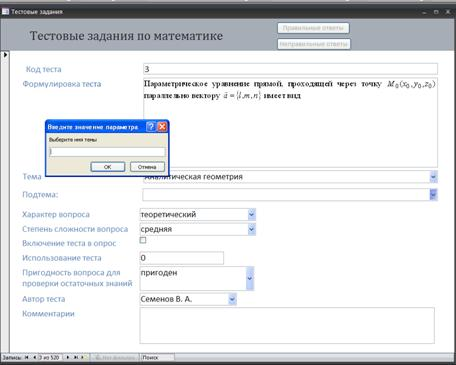Click the Тестовые задания по математике heading
This screenshot has height=365, width=456.
click(126, 36)
